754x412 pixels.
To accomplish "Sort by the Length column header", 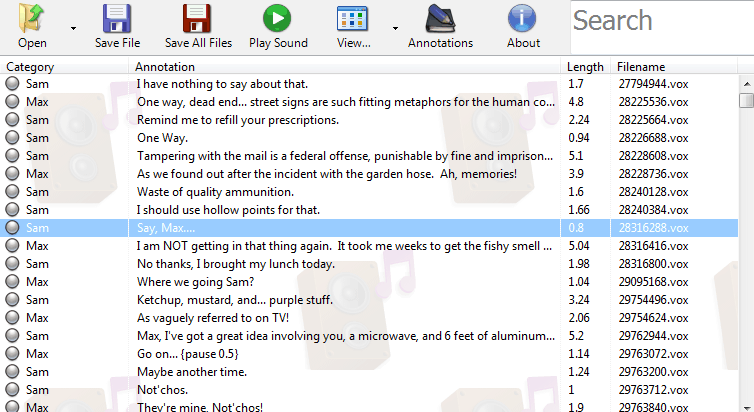I will [585, 66].
